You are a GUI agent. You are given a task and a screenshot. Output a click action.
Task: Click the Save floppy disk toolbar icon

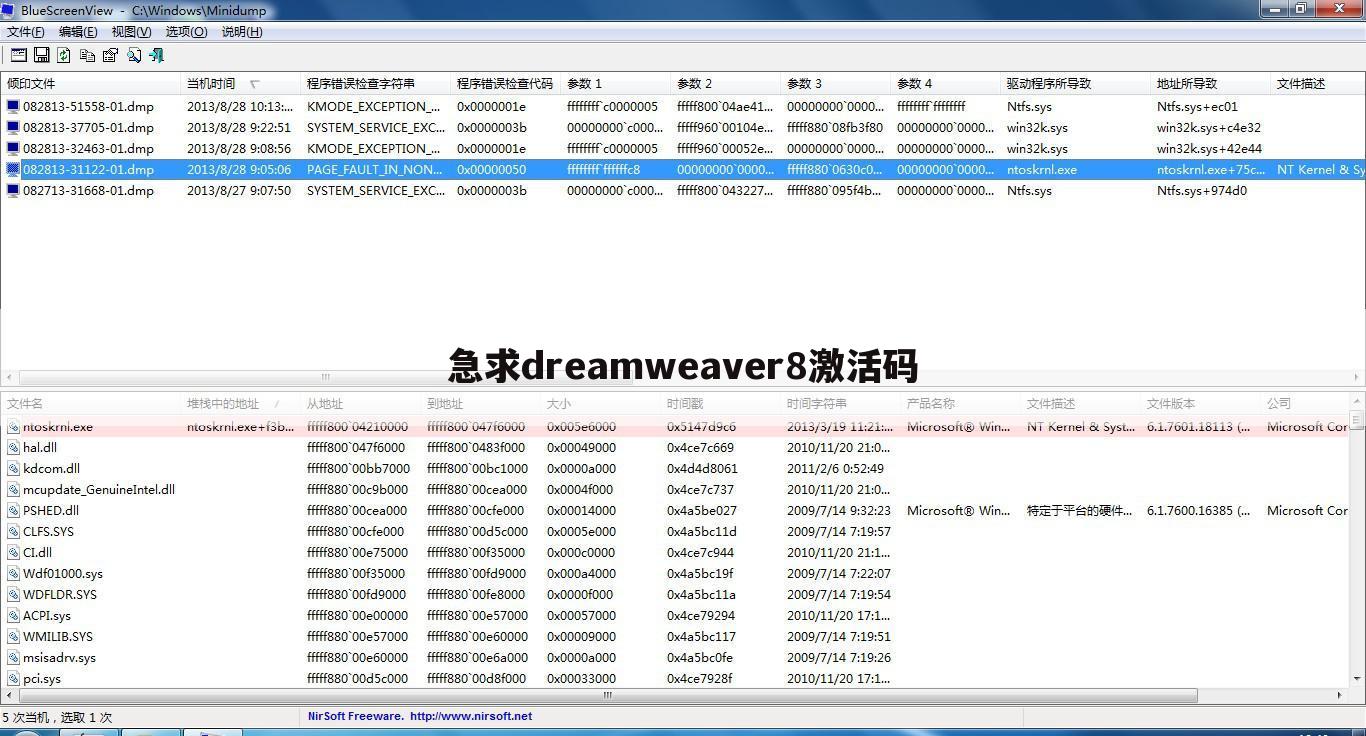42,55
